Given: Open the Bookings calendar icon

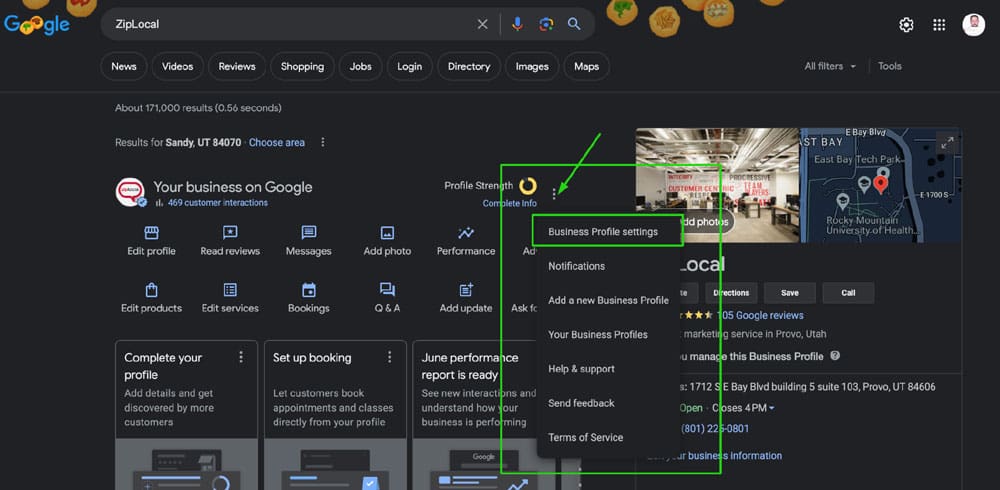Looking at the screenshot, I should [x=308, y=290].
